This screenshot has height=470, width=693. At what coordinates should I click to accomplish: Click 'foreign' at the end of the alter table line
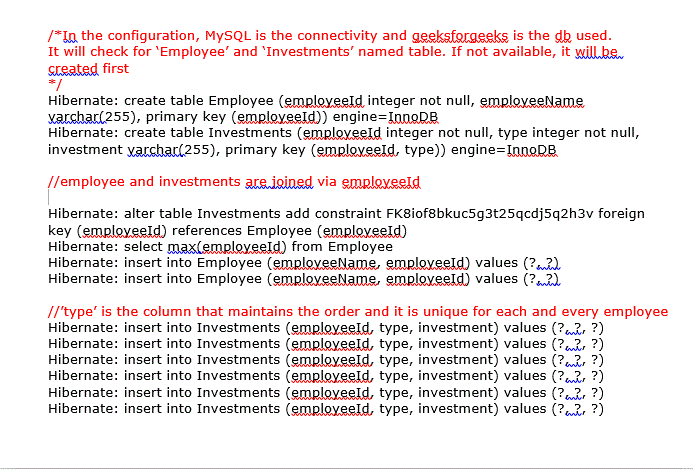pyautogui.click(x=621, y=214)
